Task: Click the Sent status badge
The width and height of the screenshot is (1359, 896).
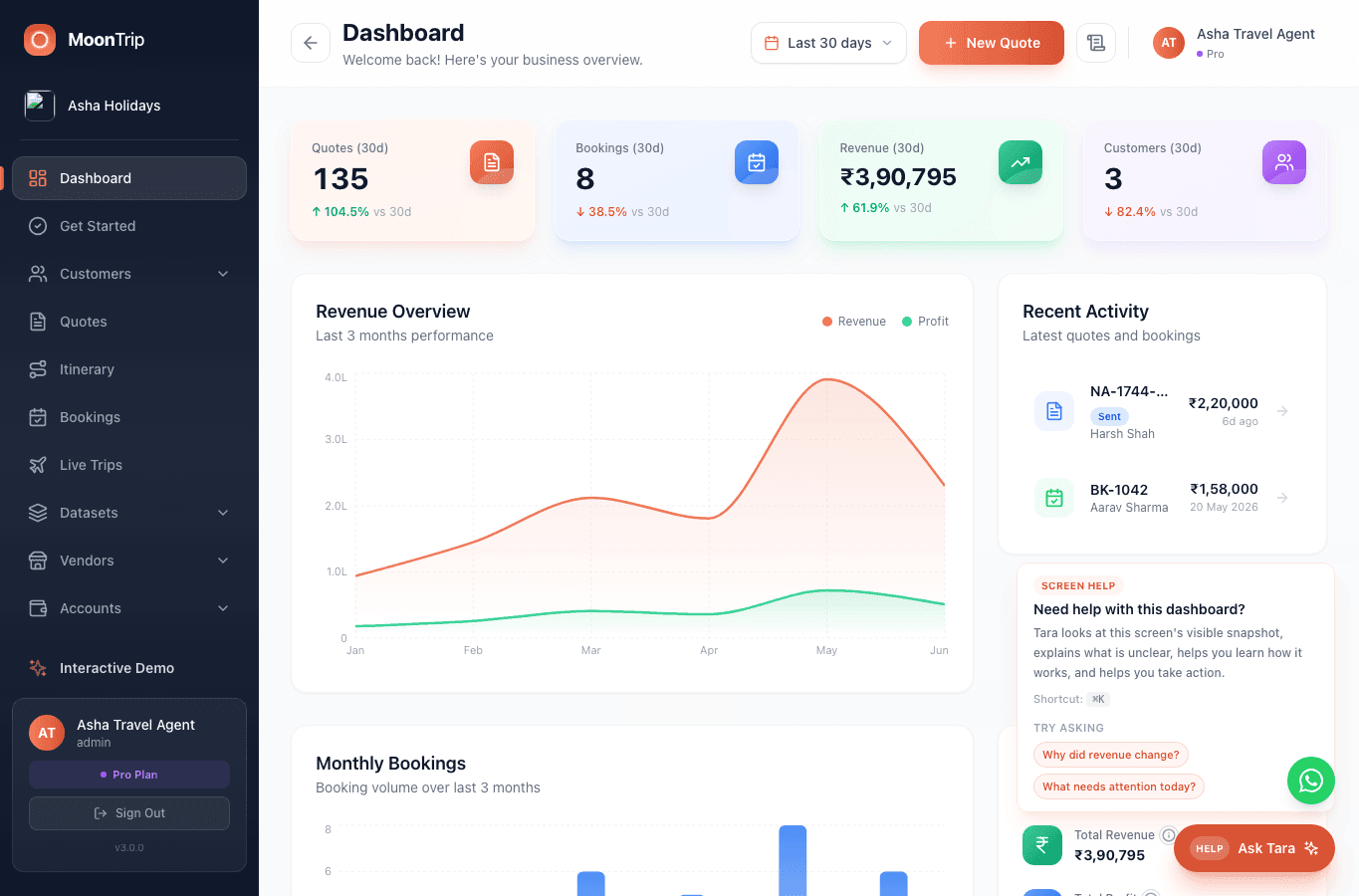Action: 1109,417
